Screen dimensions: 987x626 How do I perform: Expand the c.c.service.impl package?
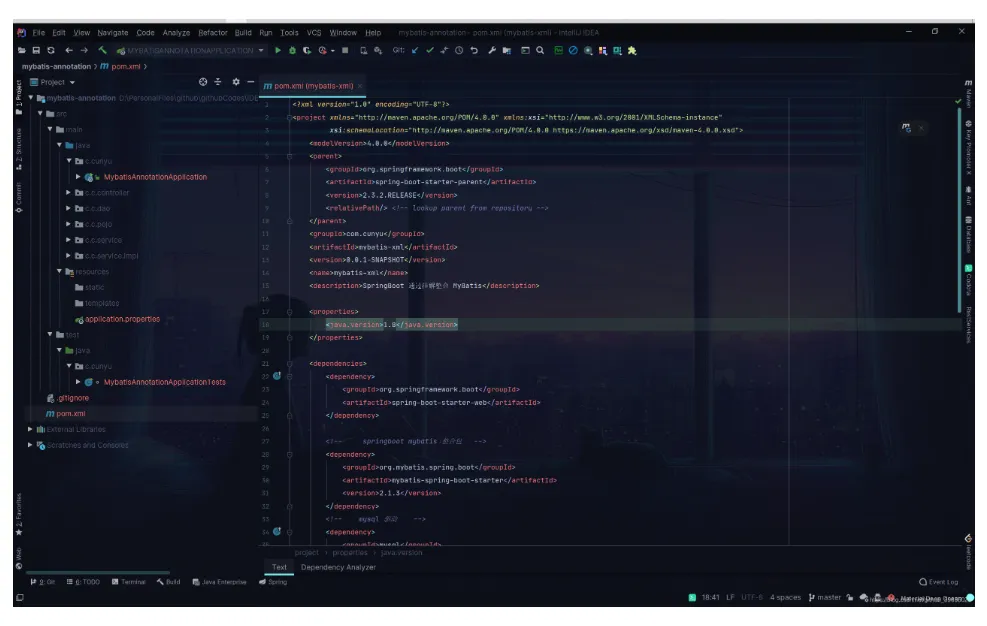pos(68,256)
